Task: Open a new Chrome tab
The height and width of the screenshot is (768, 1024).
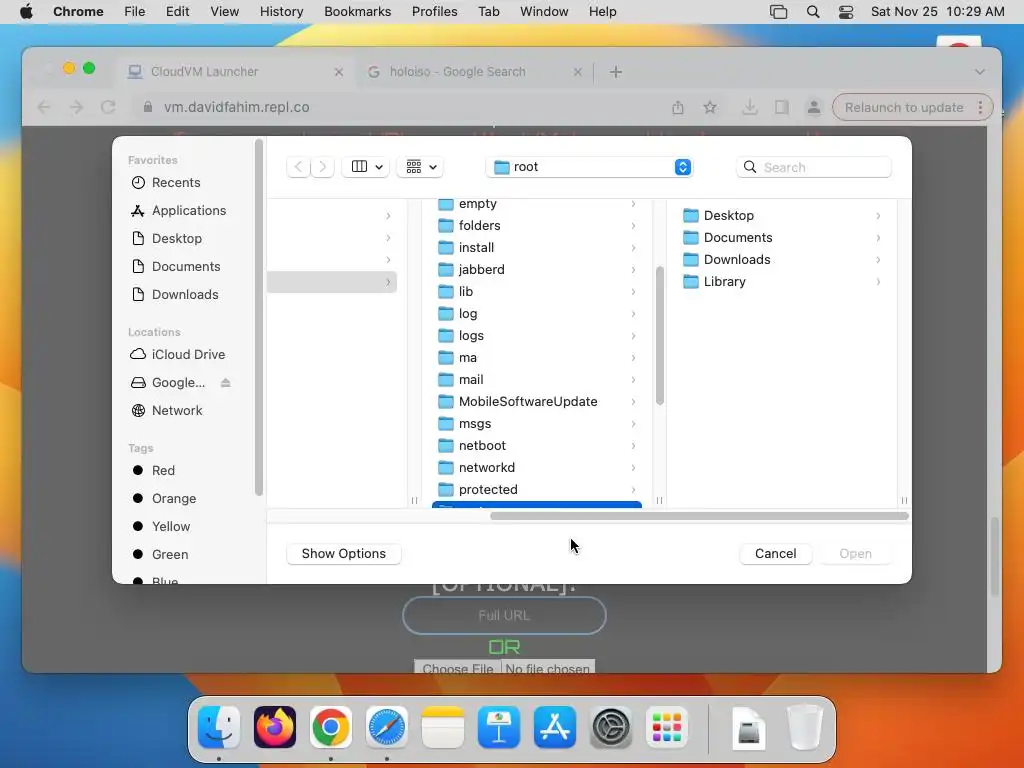Action: (616, 72)
